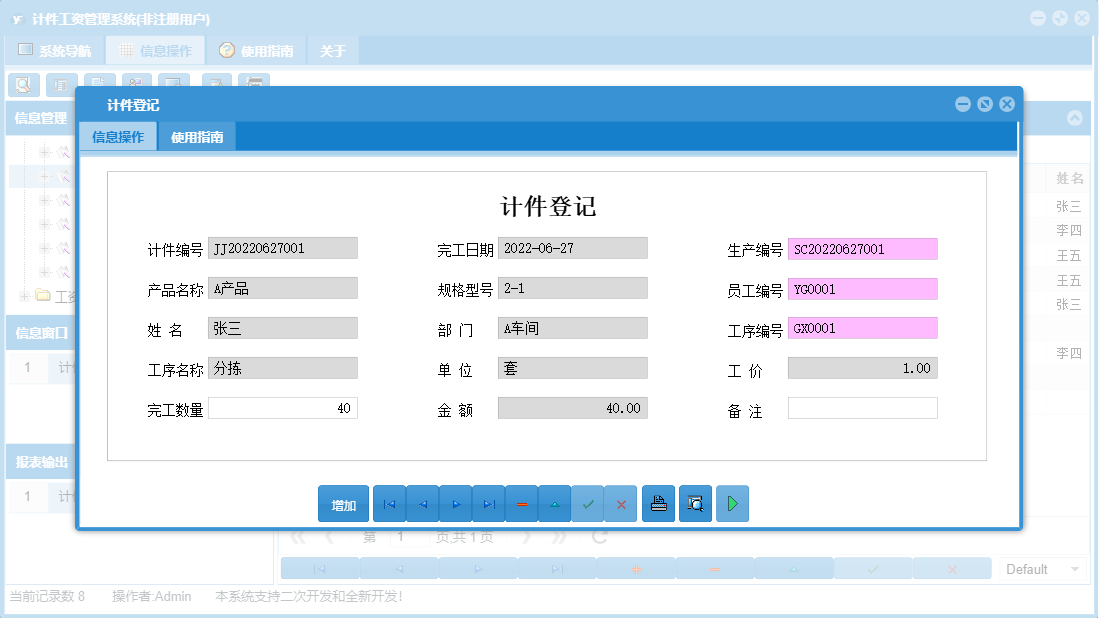
Task: Click the next record arrow icon
Action: coord(455,503)
